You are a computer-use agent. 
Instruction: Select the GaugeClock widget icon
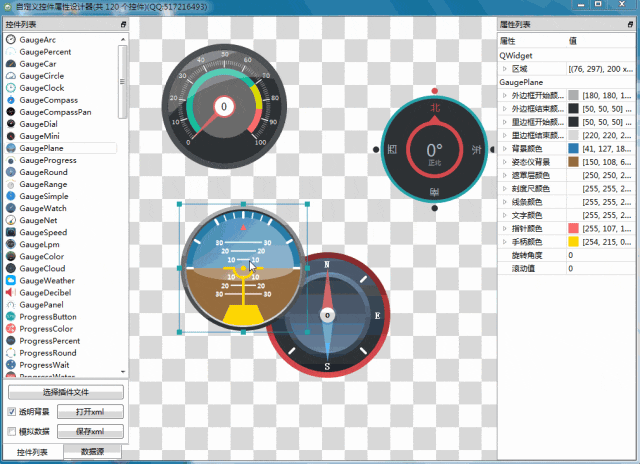[x=11, y=88]
